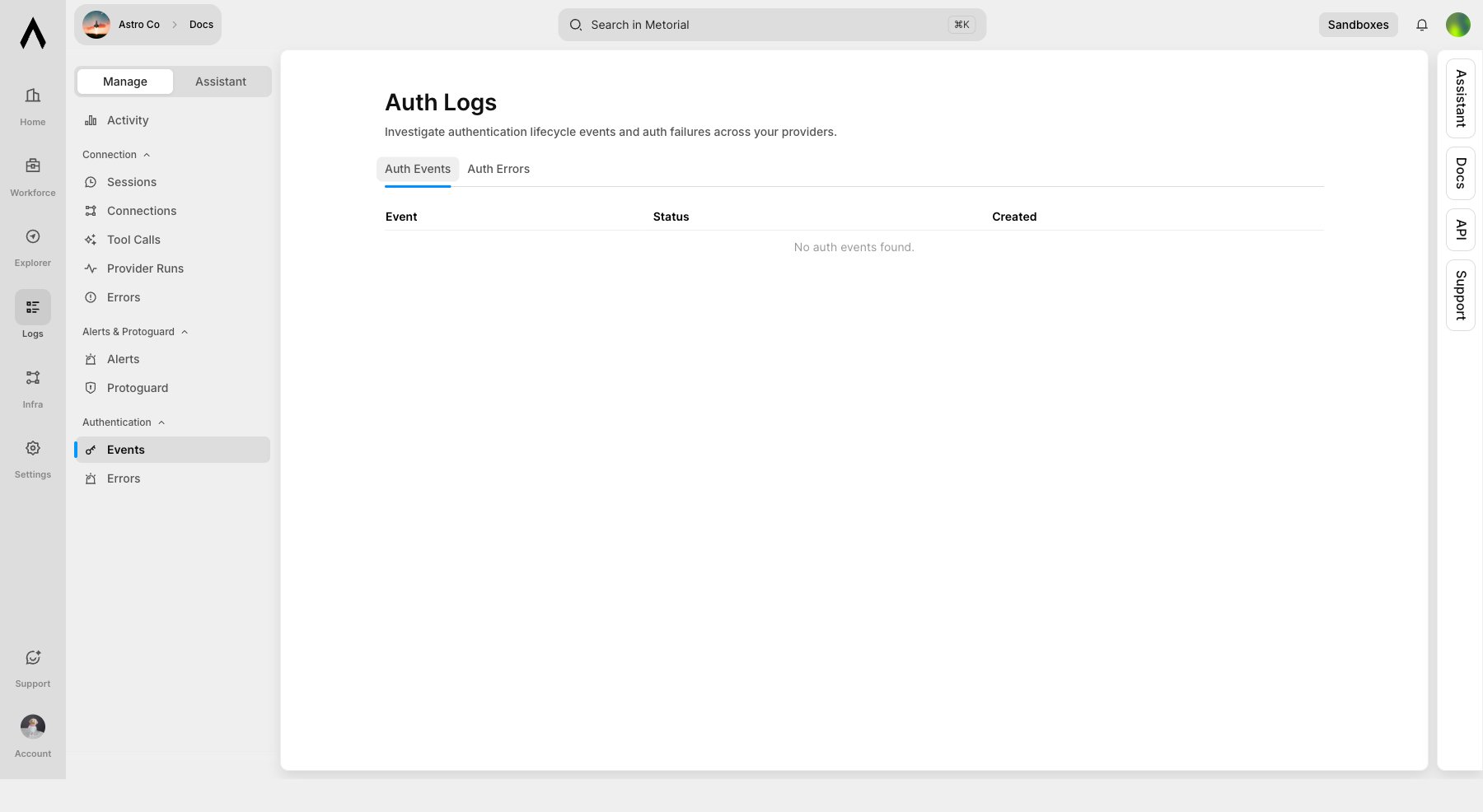
Task: Collapse the Connection section
Action: (116, 155)
